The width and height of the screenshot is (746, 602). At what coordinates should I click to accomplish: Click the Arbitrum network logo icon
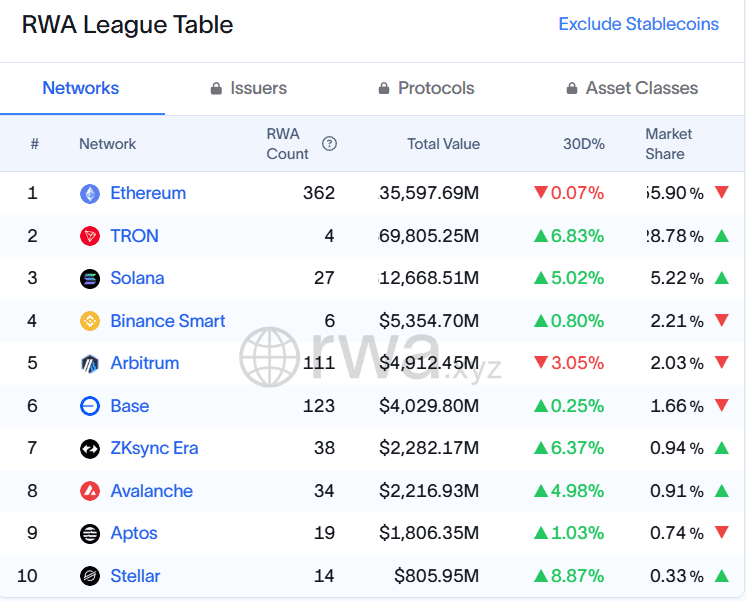89,364
